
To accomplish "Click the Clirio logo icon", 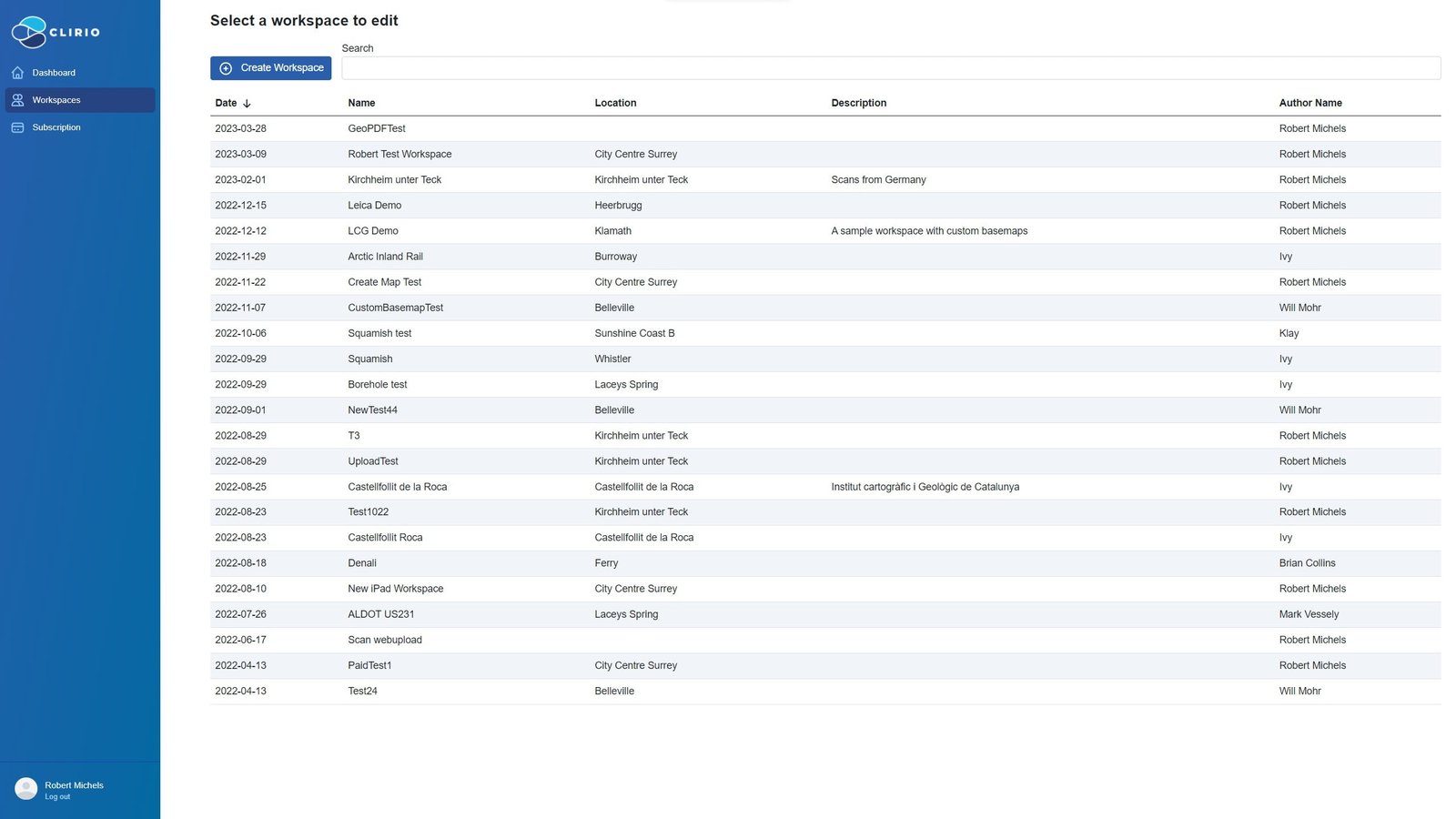I will pyautogui.click(x=28, y=32).
